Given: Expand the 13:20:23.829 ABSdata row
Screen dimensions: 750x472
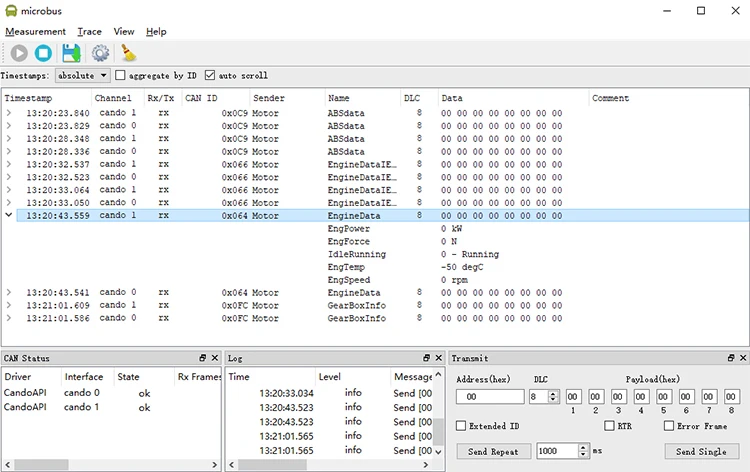Looking at the screenshot, I should point(9,126).
